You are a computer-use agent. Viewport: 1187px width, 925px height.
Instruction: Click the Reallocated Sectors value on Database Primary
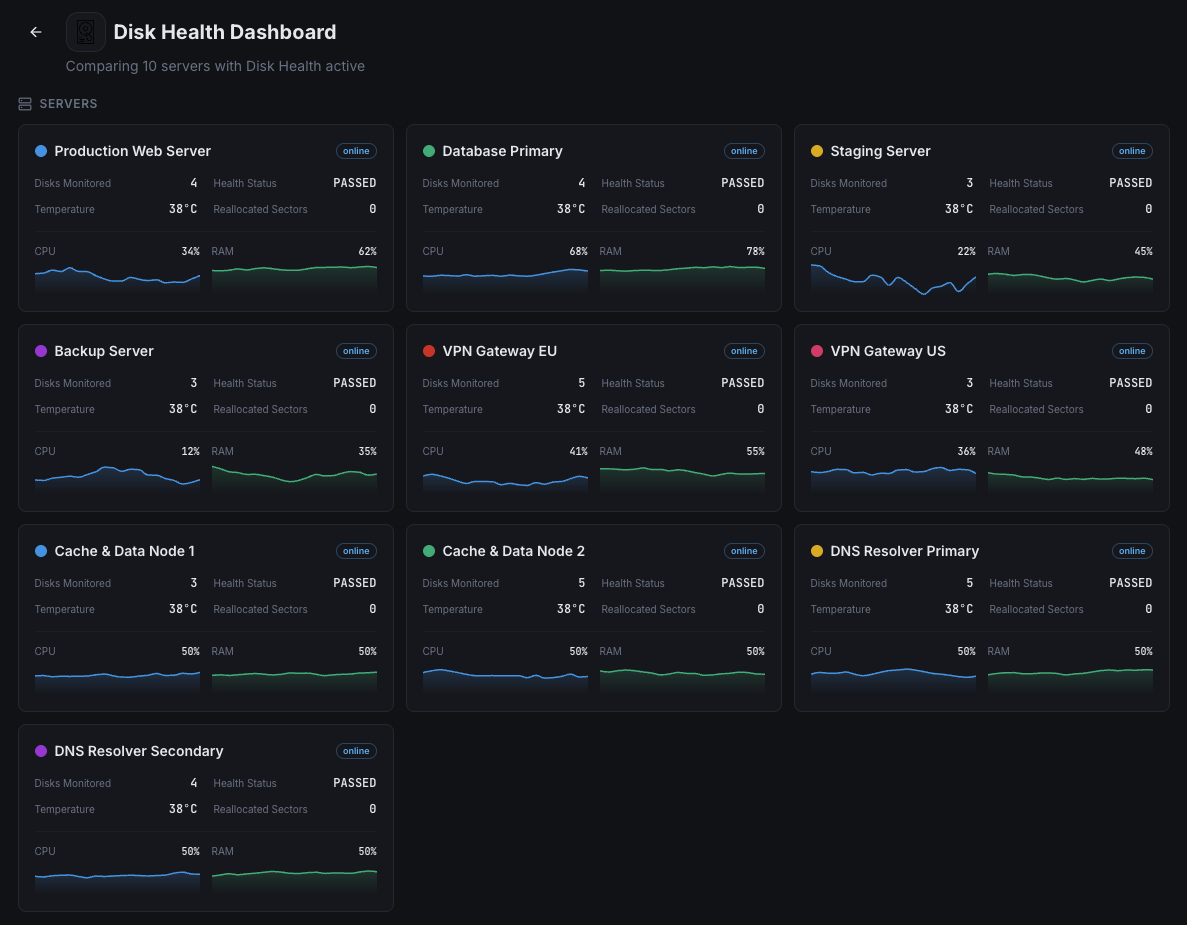pyautogui.click(x=760, y=209)
